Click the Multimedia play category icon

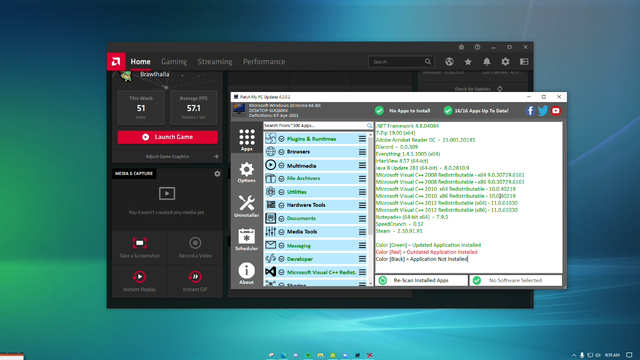[x=270, y=165]
